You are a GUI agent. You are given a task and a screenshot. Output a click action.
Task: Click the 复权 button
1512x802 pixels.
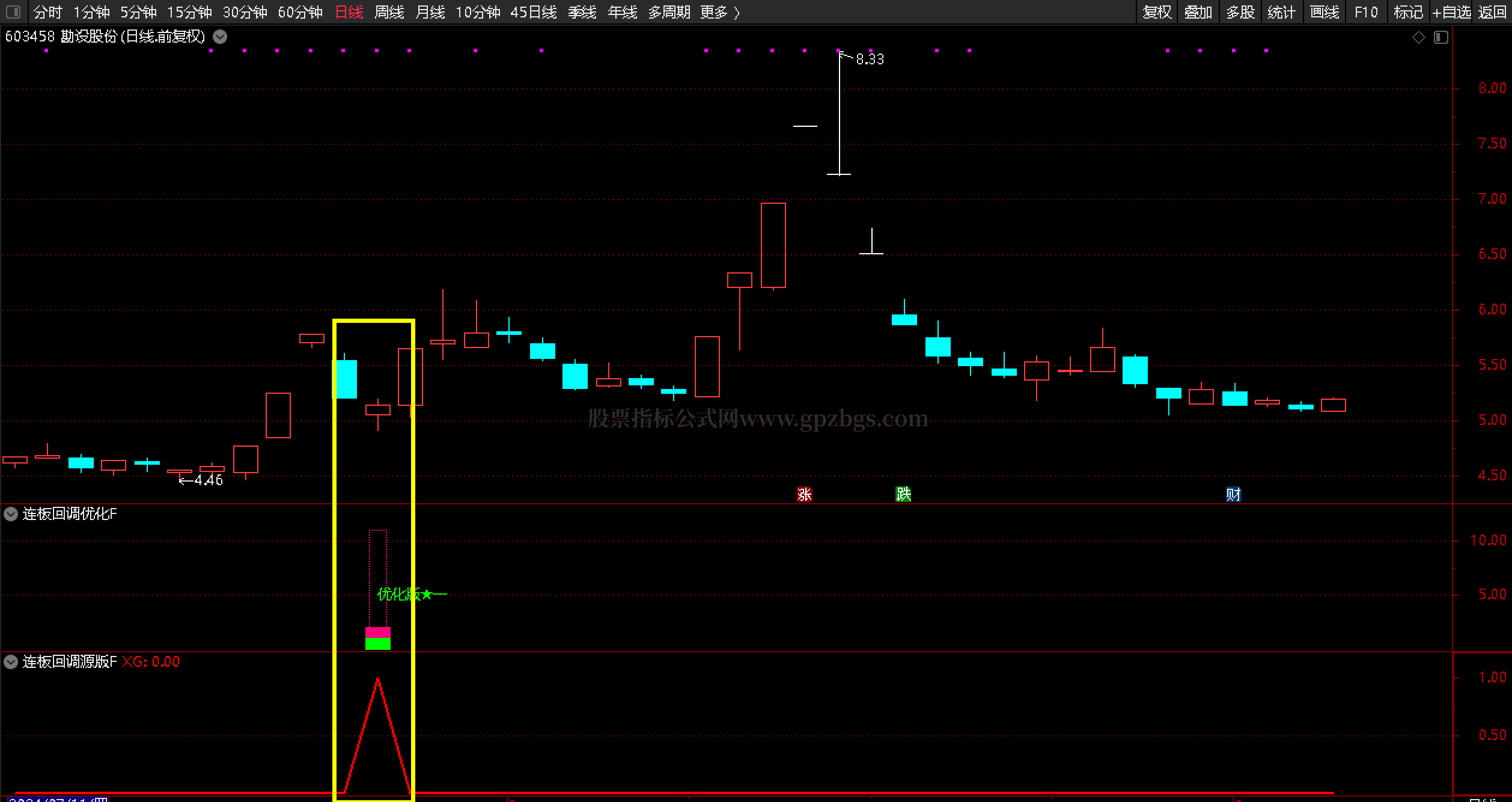tap(1157, 12)
